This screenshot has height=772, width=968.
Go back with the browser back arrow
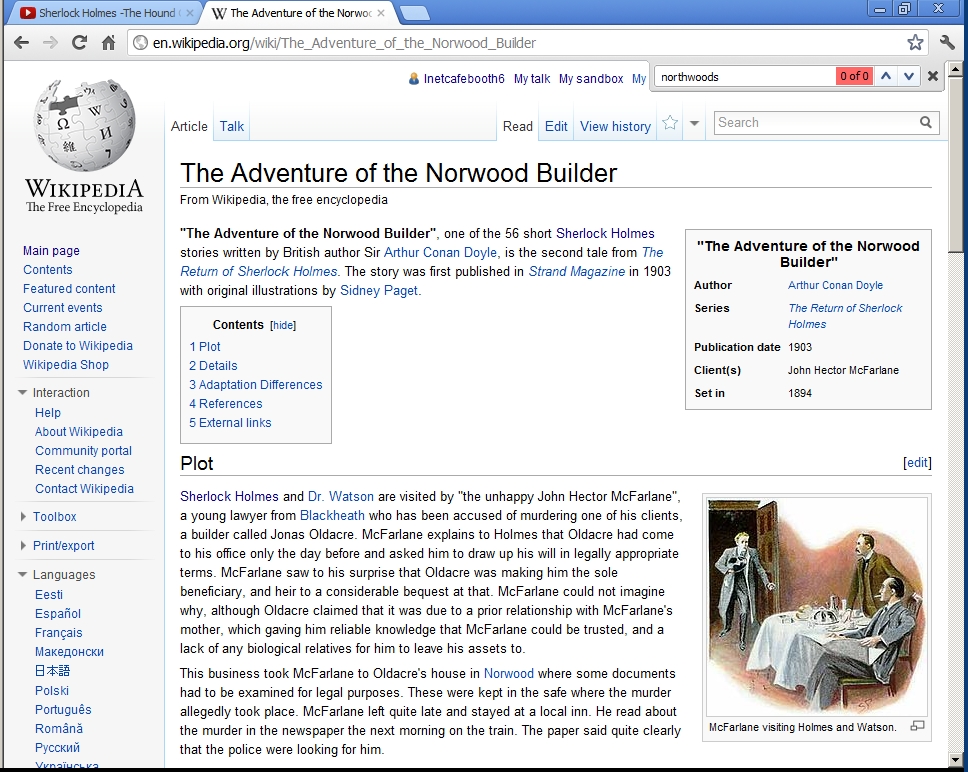(x=22, y=43)
